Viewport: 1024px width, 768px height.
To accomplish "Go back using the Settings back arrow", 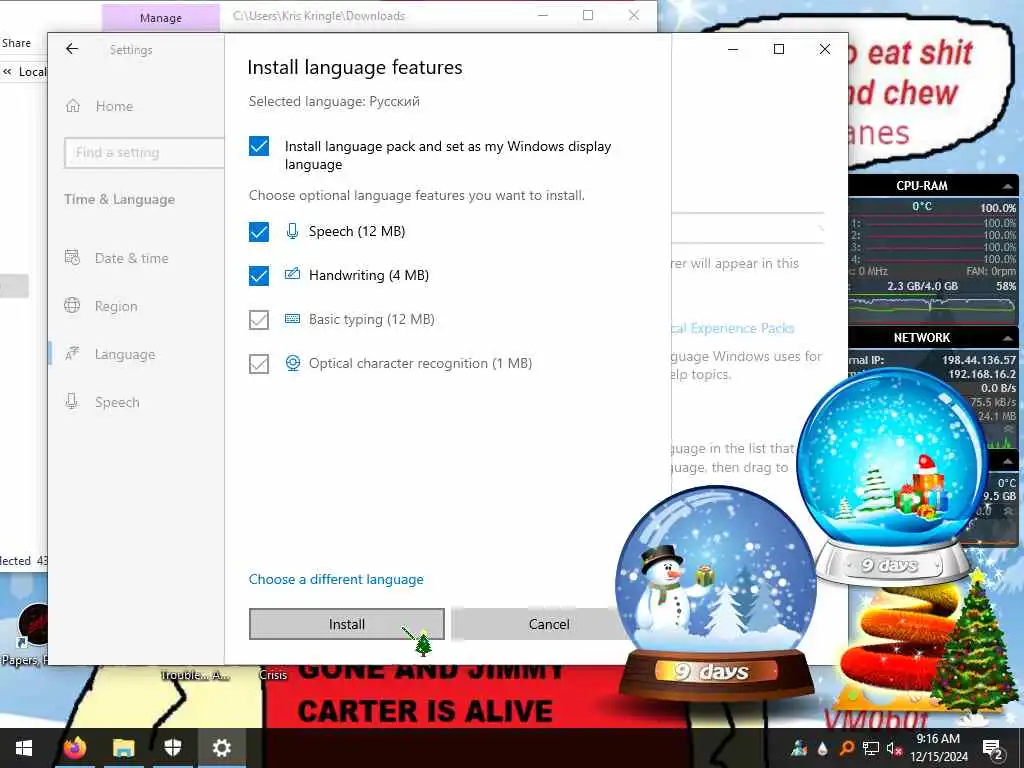I will point(72,49).
